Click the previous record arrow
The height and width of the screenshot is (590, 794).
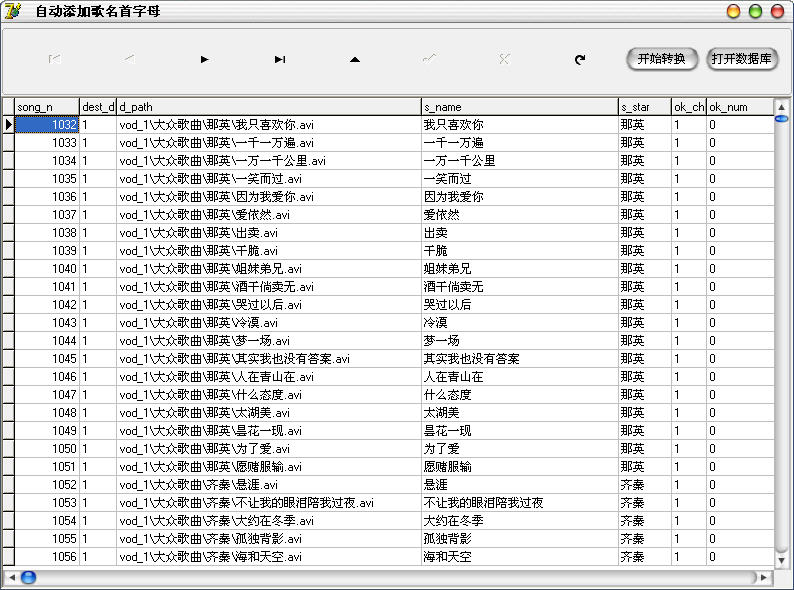[129, 59]
